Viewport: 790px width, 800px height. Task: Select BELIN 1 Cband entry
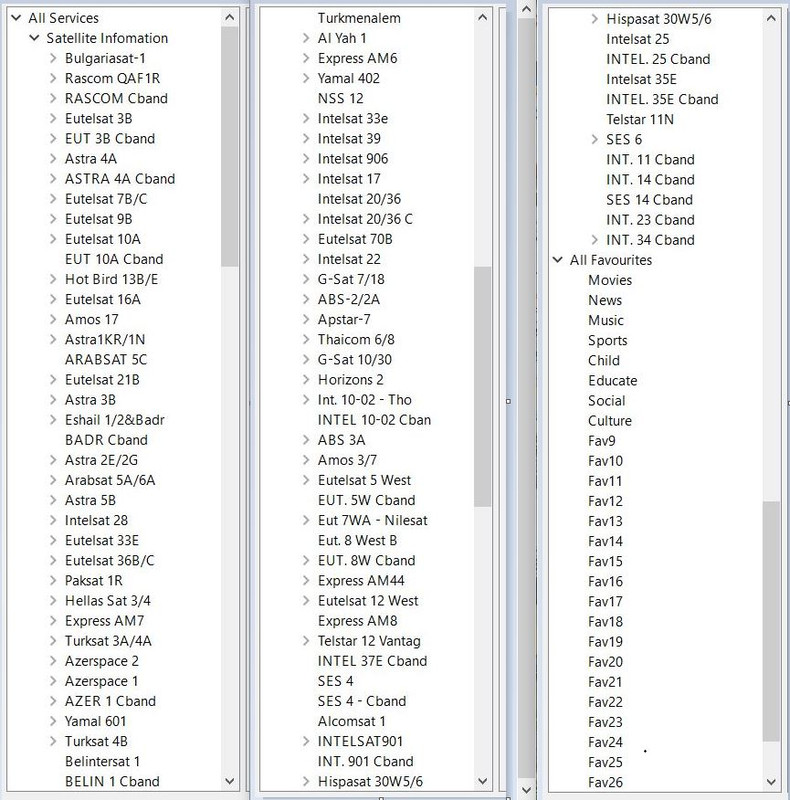(112, 782)
